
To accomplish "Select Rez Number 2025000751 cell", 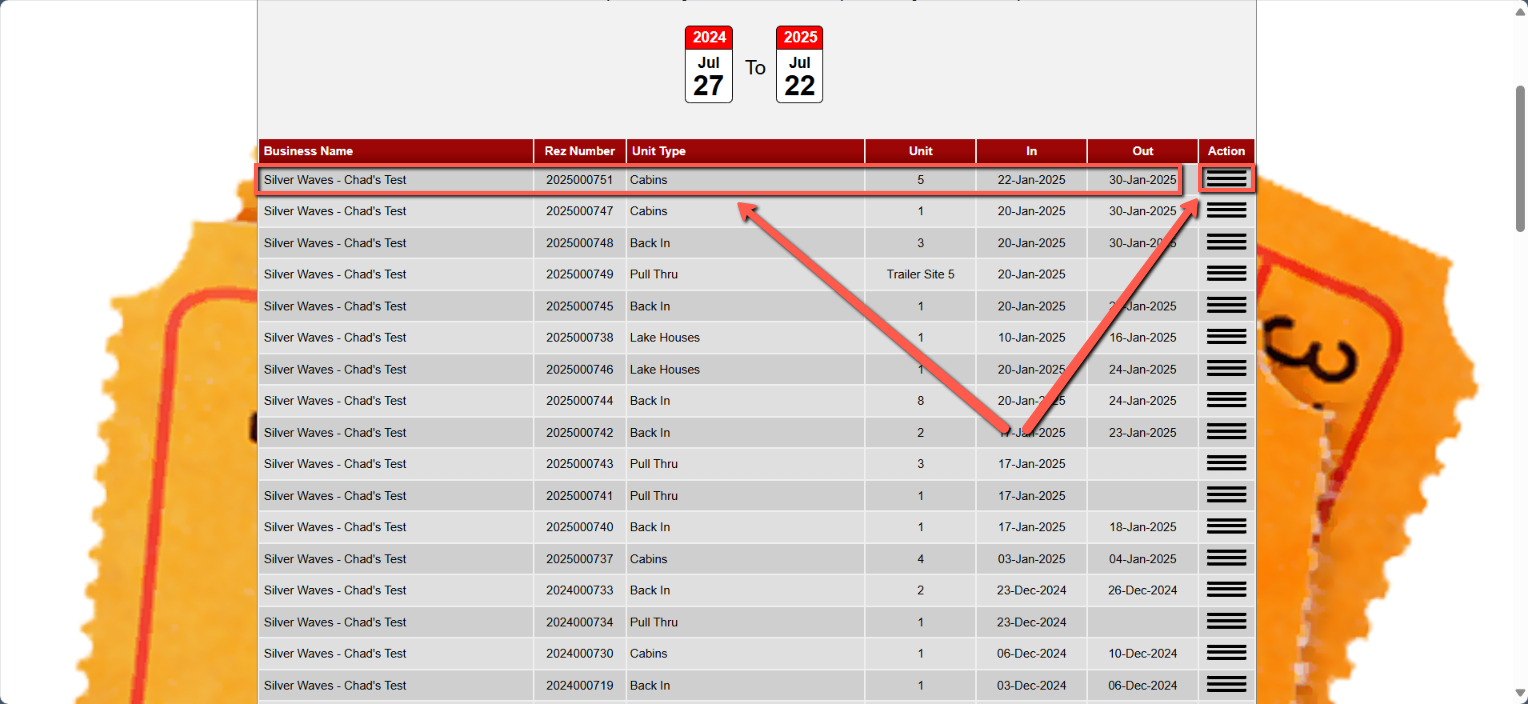I will [580, 180].
